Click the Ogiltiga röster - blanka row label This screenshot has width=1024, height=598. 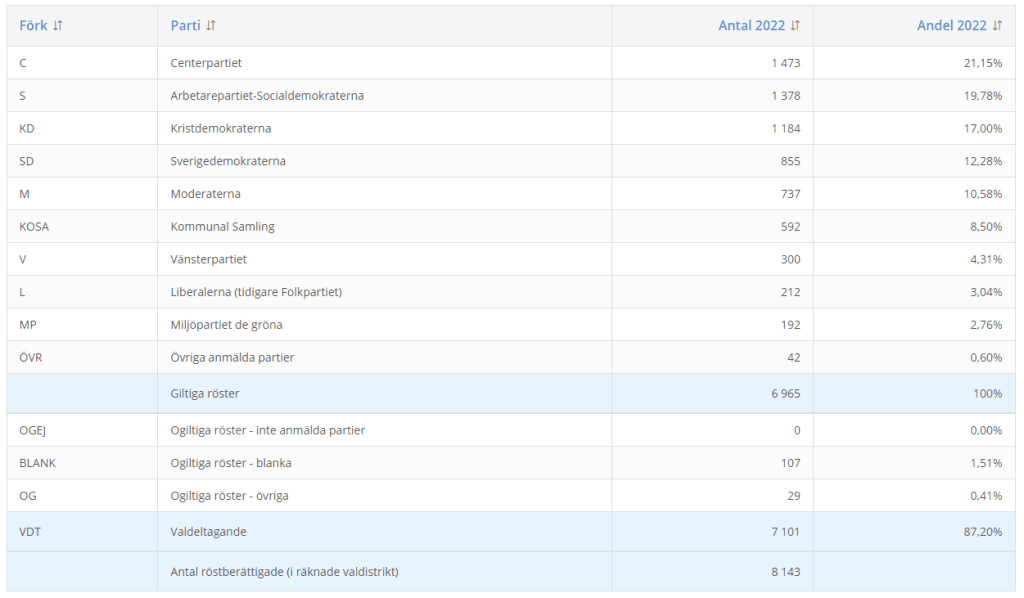[x=244, y=463]
